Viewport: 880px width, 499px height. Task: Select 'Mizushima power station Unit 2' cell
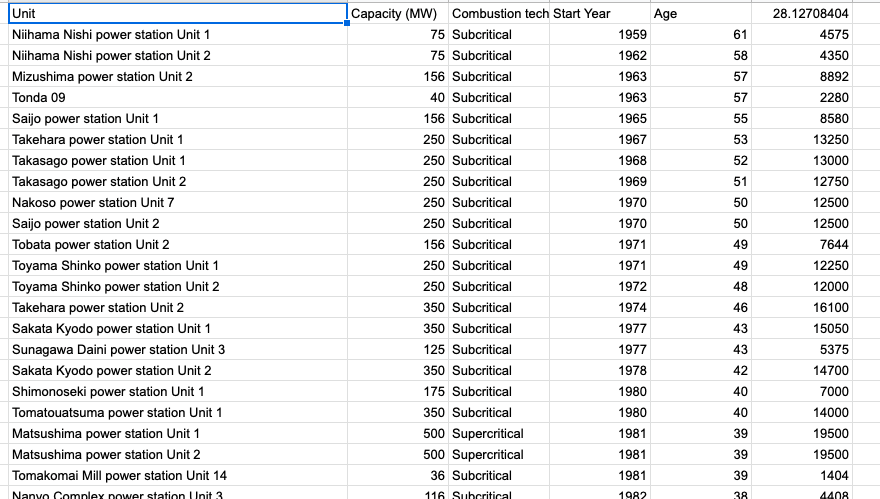178,77
